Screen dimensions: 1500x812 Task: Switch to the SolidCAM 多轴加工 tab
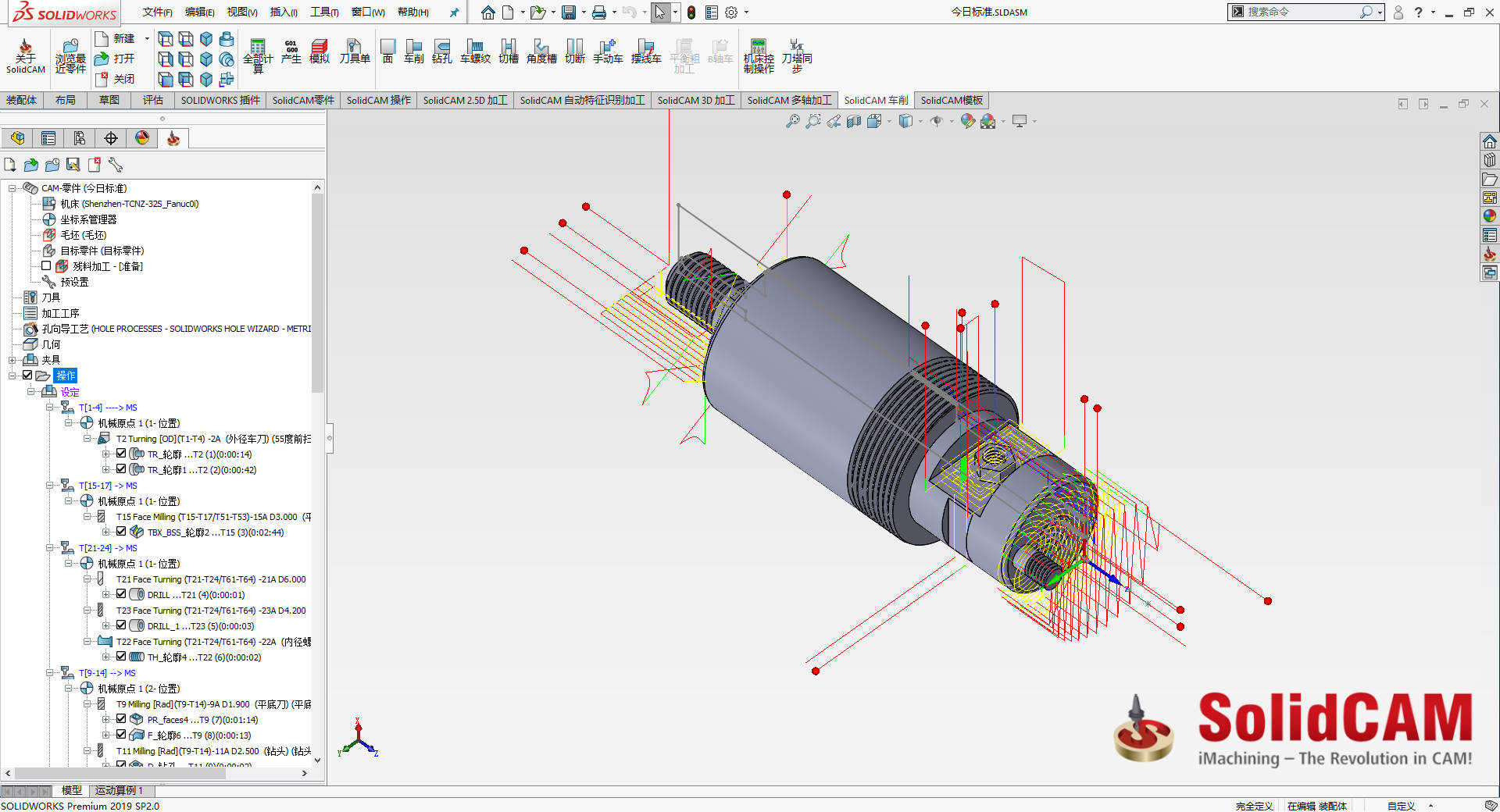[x=789, y=100]
